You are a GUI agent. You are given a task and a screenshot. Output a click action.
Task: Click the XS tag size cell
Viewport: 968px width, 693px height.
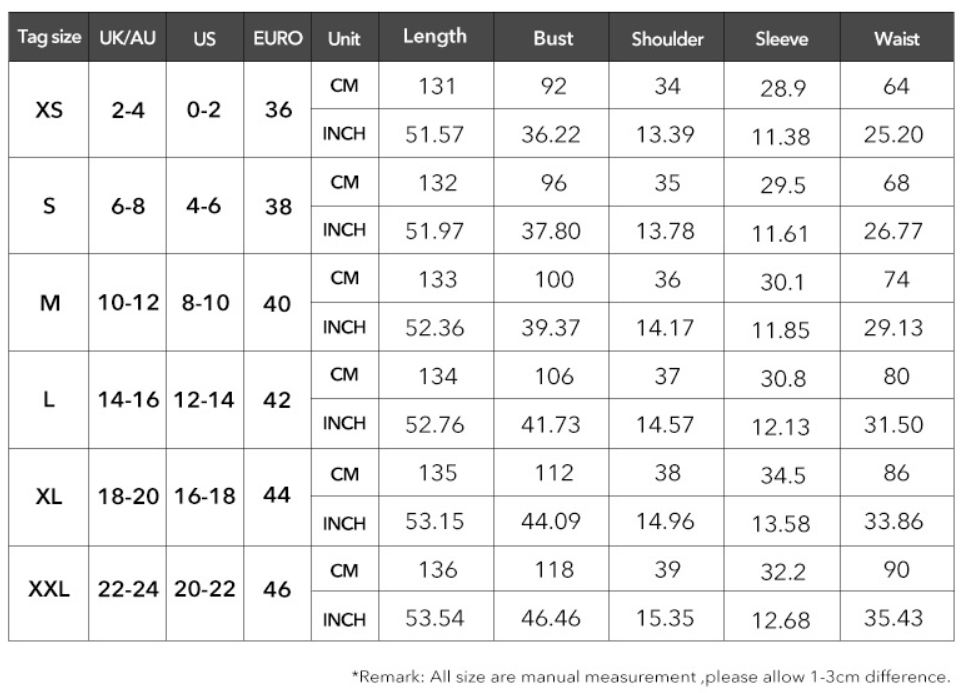[x=49, y=110]
